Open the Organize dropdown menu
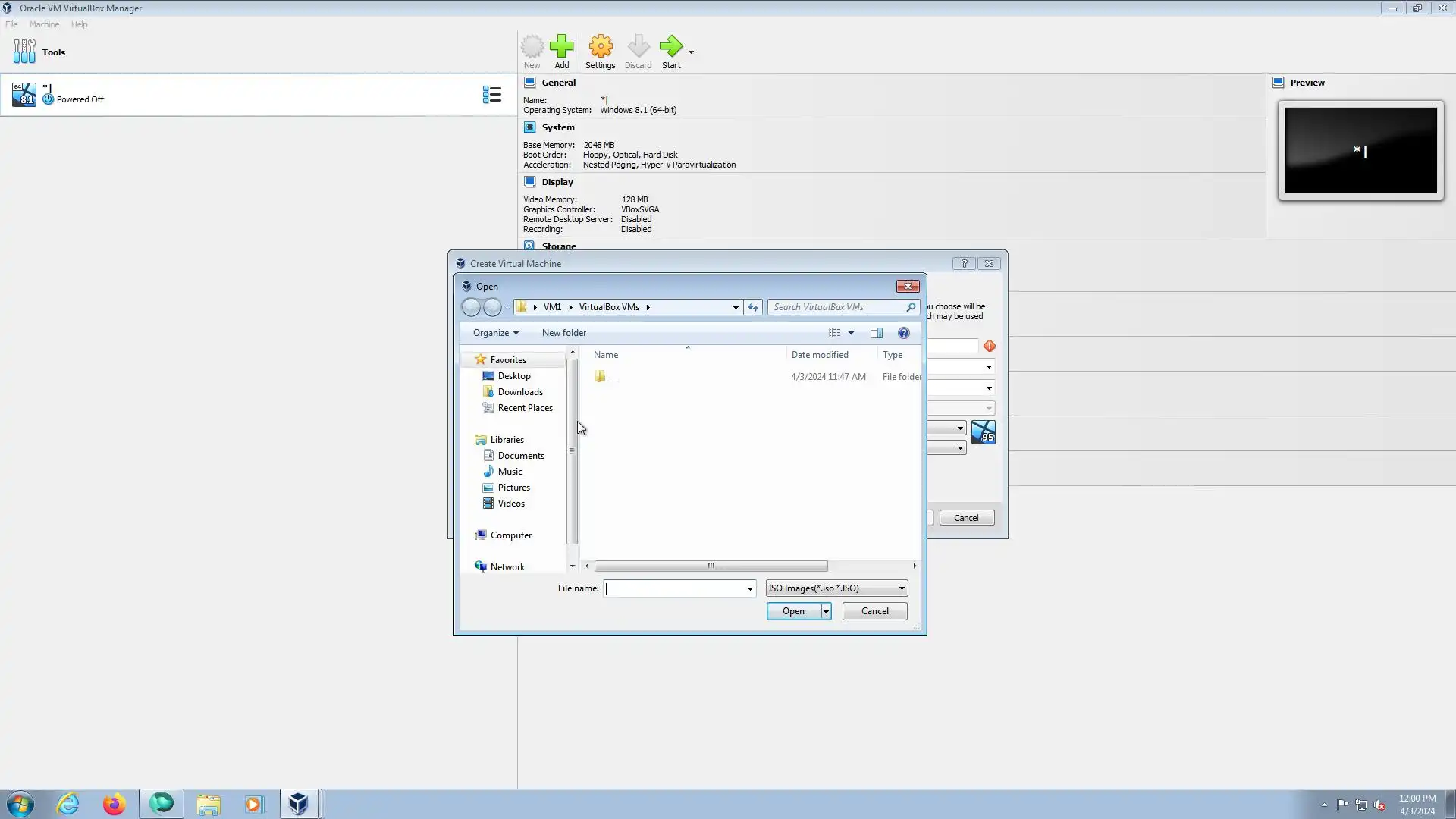This screenshot has width=1456, height=819. click(495, 333)
